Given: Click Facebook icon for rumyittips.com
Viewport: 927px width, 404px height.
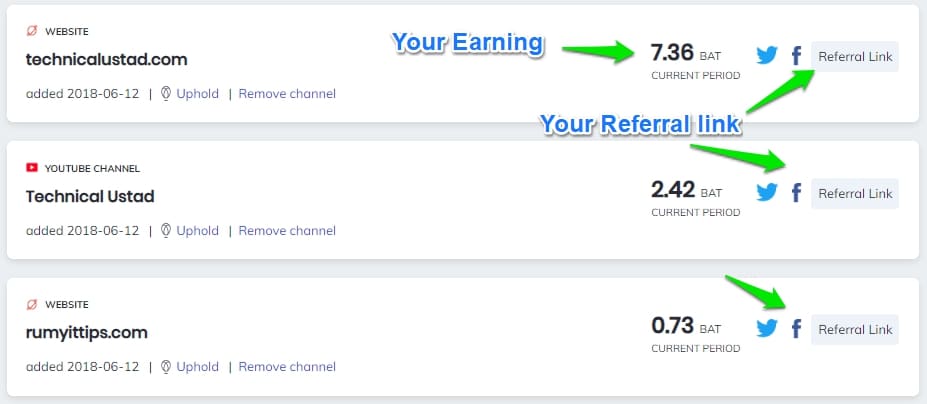Looking at the screenshot, I should pos(796,329).
